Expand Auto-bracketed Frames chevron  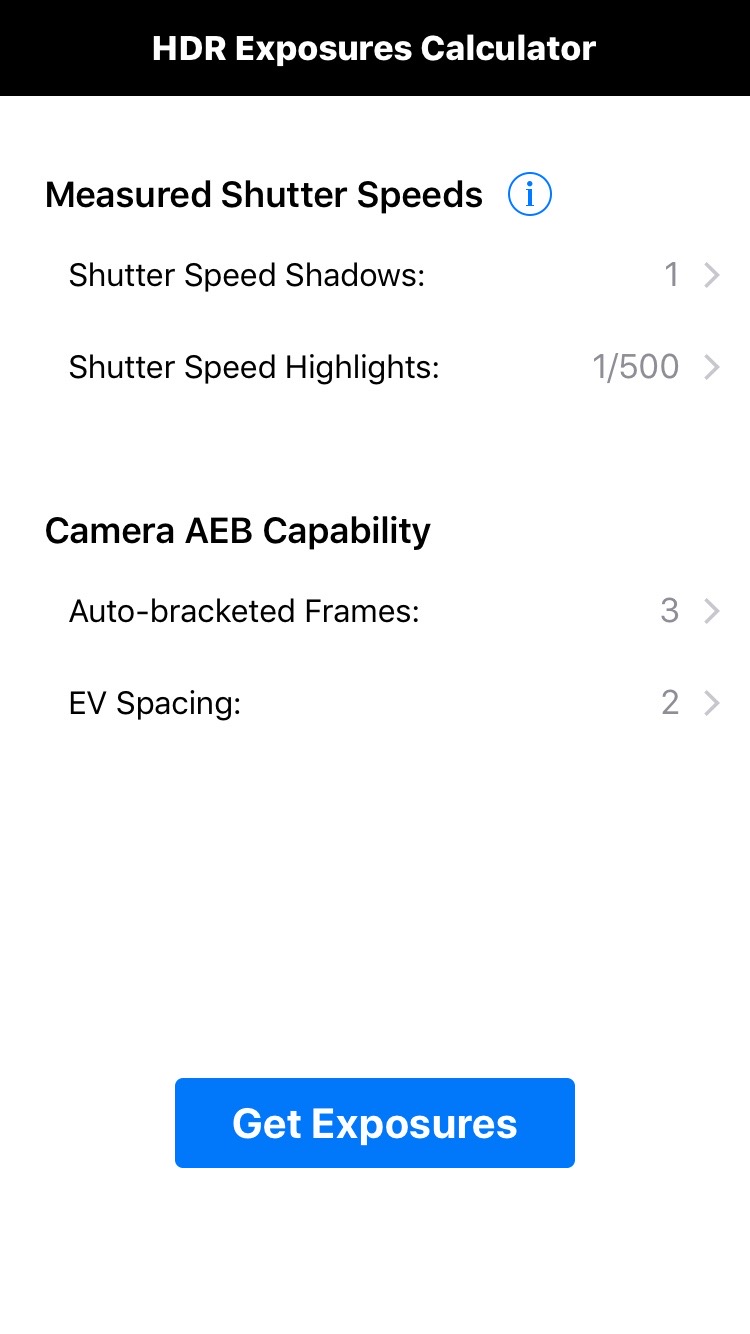tap(712, 611)
